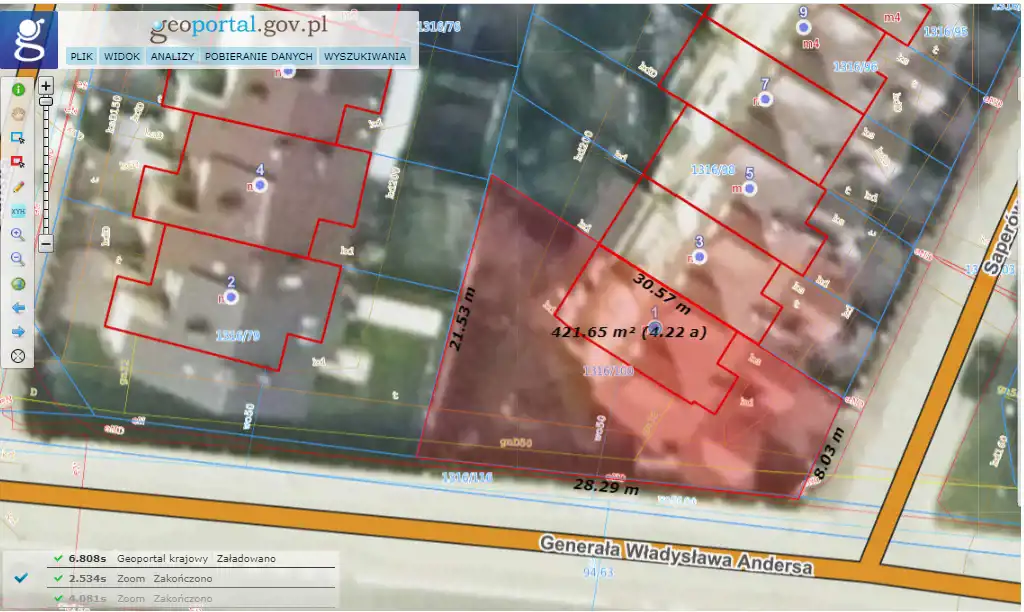
Task: Click the green info identify tool
Action: point(18,89)
